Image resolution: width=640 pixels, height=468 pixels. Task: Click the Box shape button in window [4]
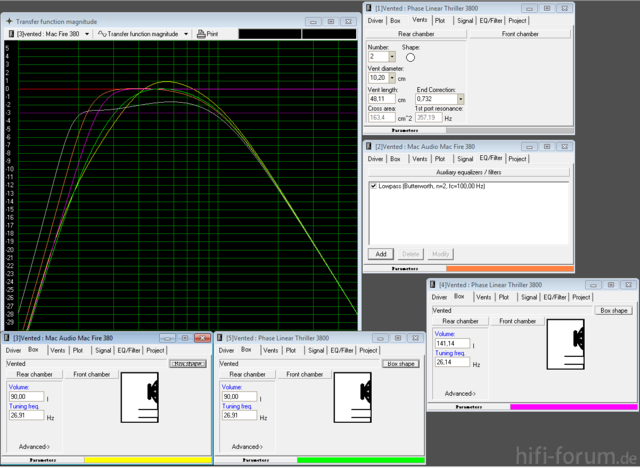[x=613, y=311]
